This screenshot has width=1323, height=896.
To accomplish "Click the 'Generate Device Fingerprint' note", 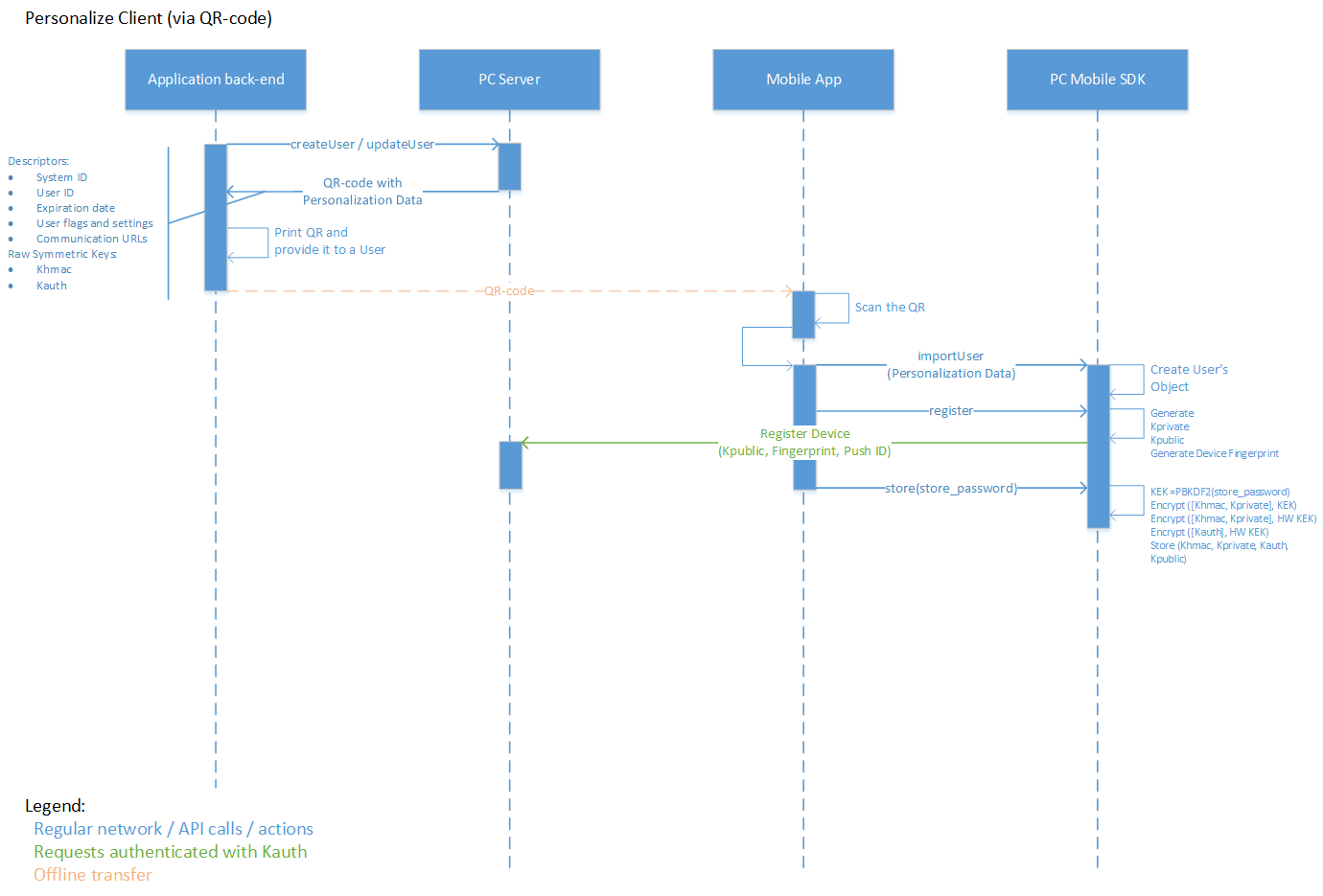I will 1215,454.
